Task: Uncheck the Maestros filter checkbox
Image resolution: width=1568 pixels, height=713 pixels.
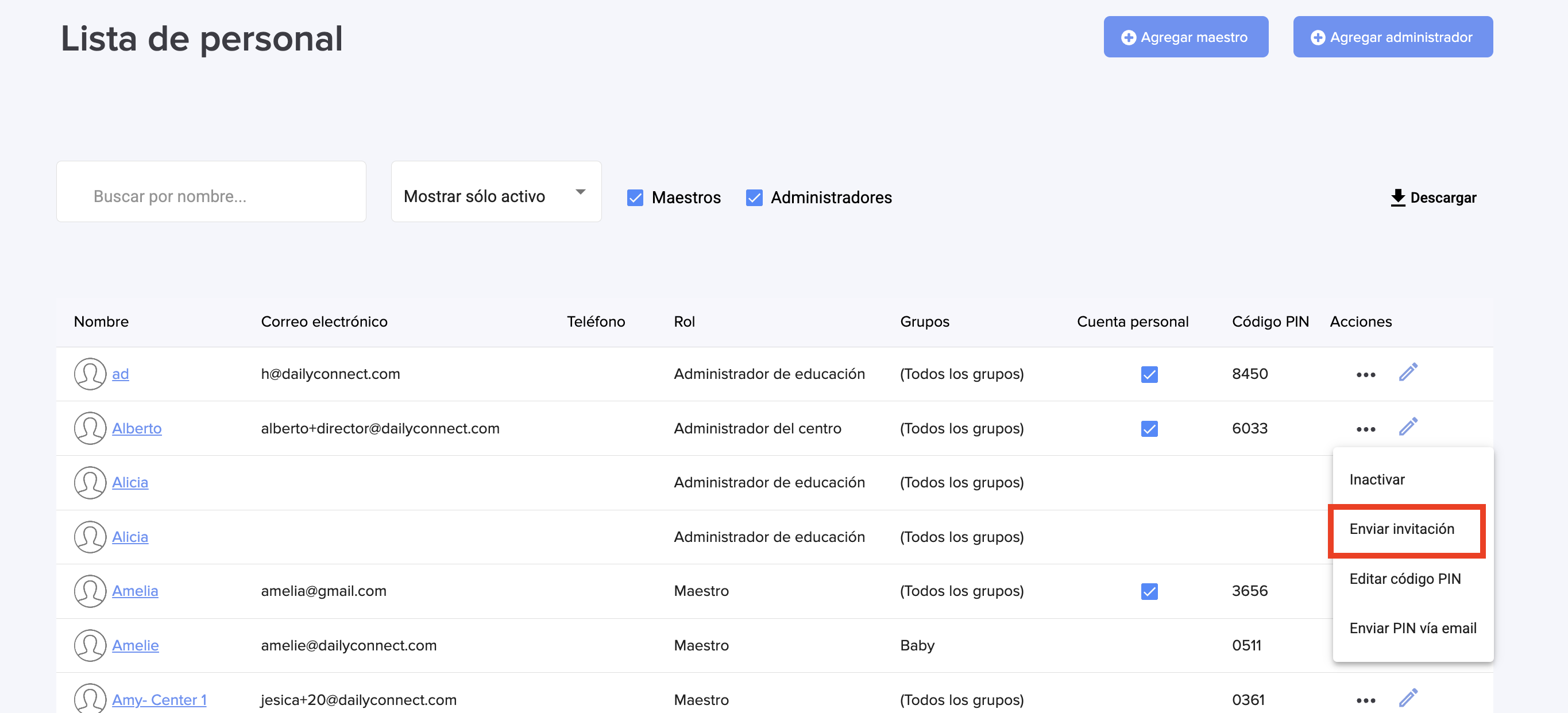Action: coord(635,197)
